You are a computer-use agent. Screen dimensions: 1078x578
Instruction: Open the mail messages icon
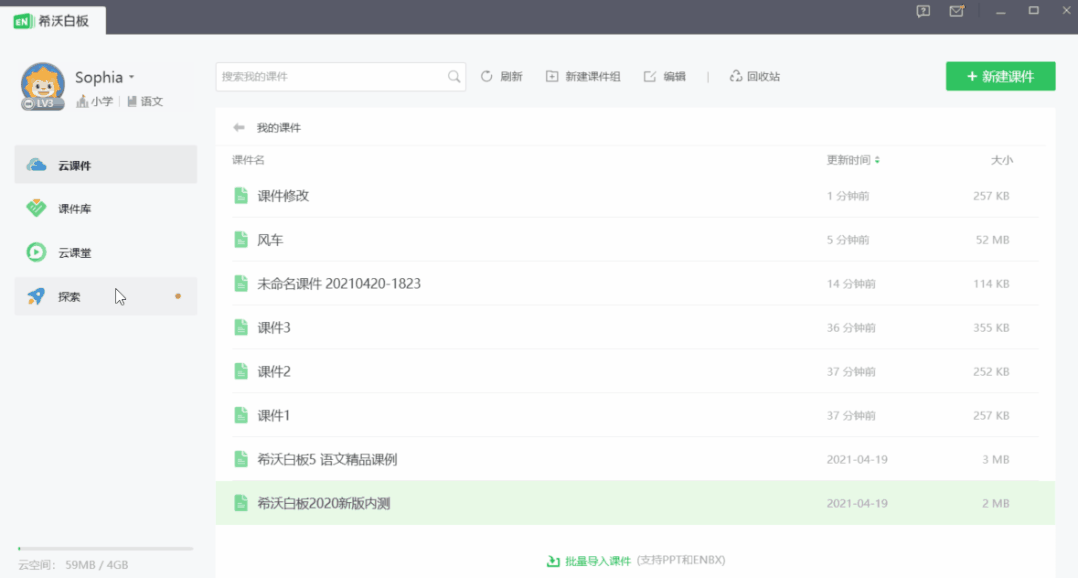[956, 11]
